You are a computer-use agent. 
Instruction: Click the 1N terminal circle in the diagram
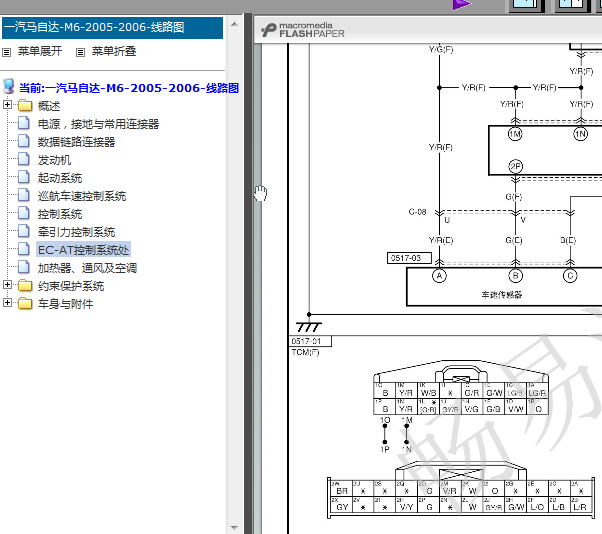(580, 134)
